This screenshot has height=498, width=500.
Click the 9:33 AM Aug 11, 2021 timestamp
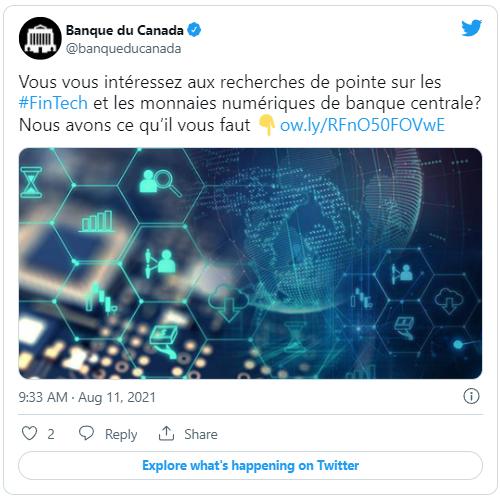point(87,397)
